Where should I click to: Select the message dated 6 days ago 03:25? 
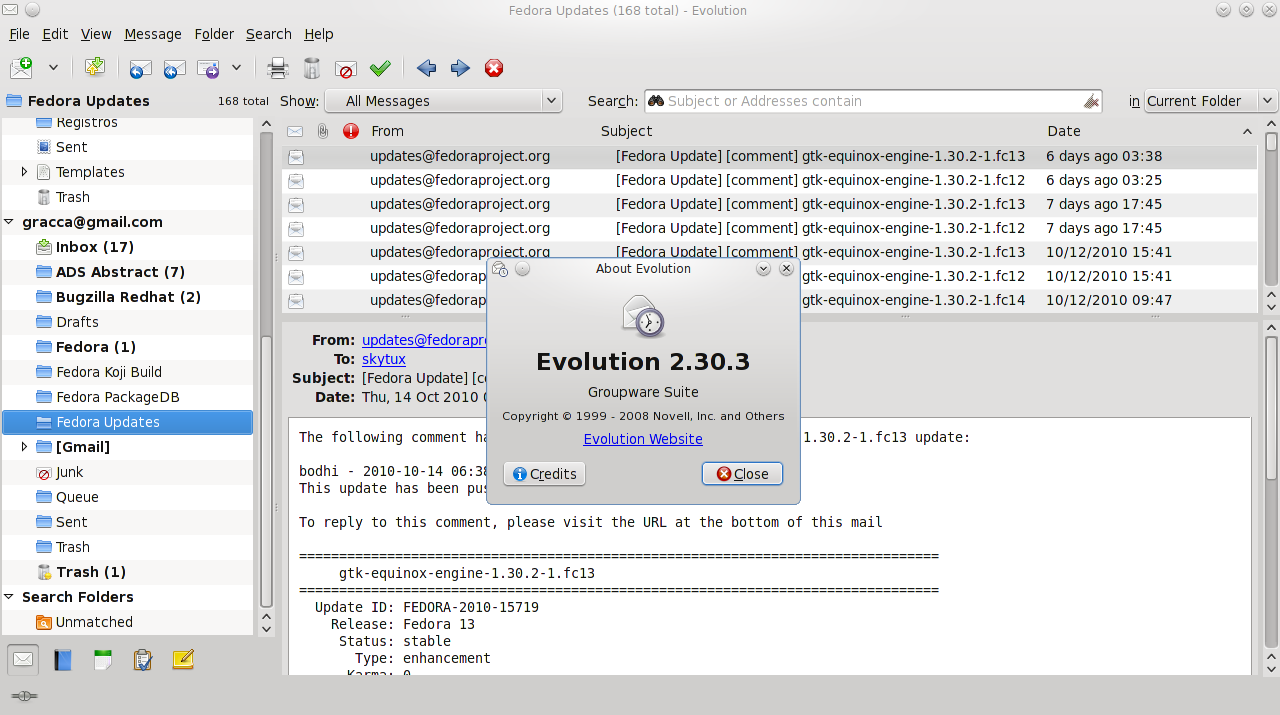770,180
